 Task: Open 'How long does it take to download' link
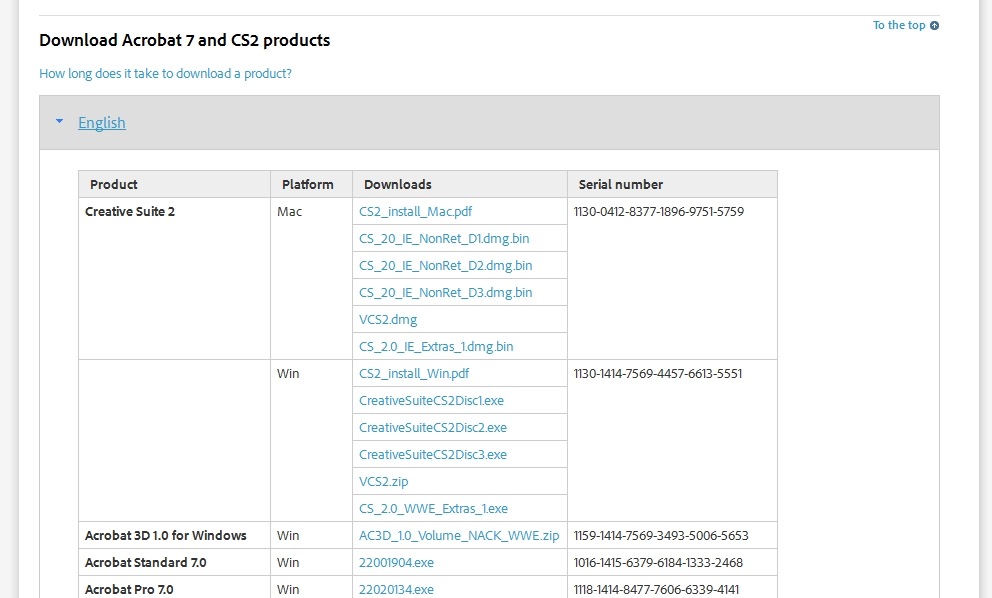pos(165,73)
